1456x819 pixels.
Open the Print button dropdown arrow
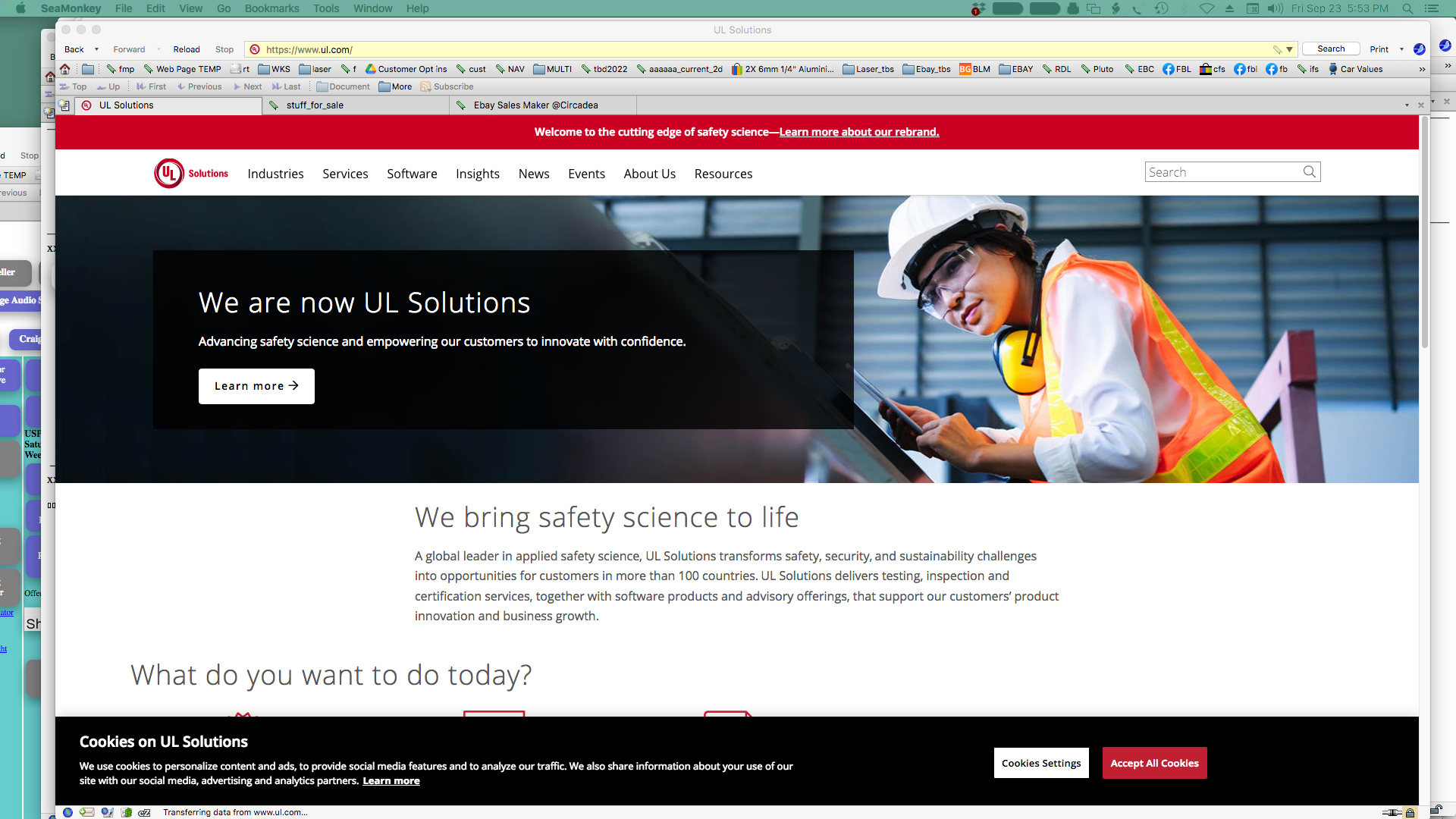point(1401,49)
